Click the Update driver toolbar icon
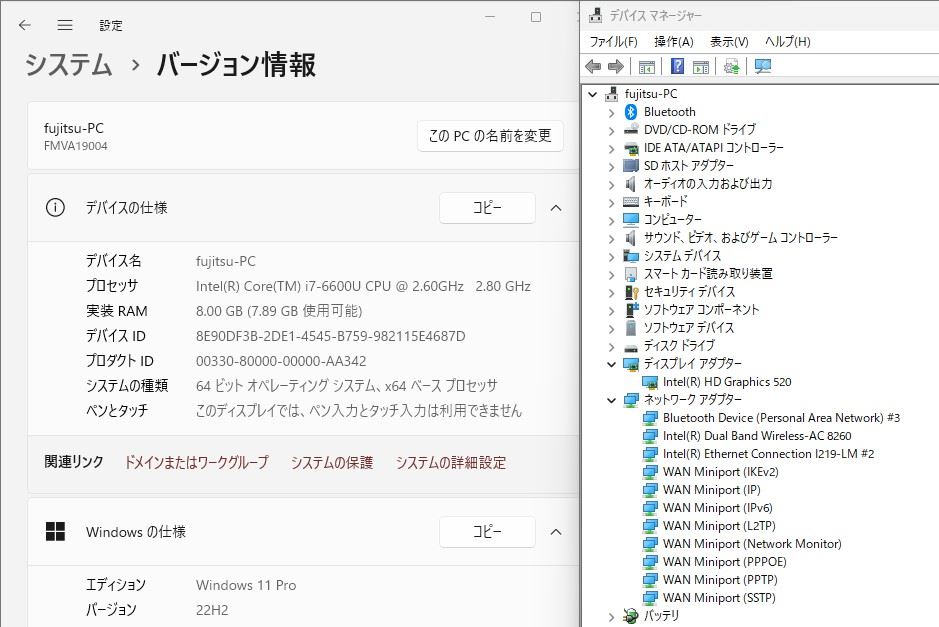The image size is (939, 627). tap(731, 66)
